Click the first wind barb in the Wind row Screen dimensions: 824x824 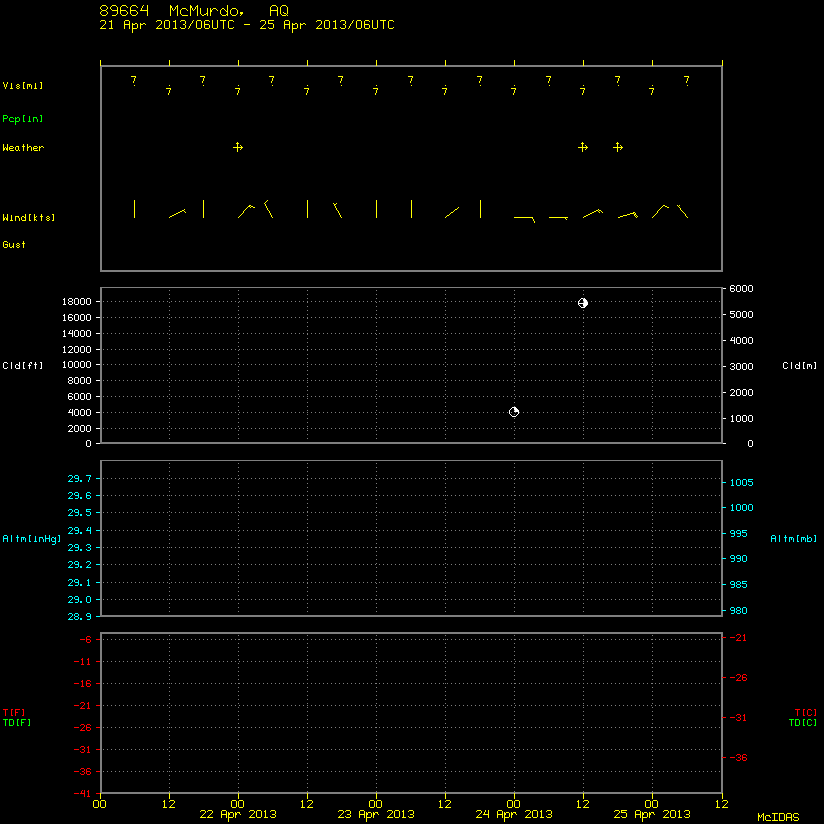click(x=135, y=209)
